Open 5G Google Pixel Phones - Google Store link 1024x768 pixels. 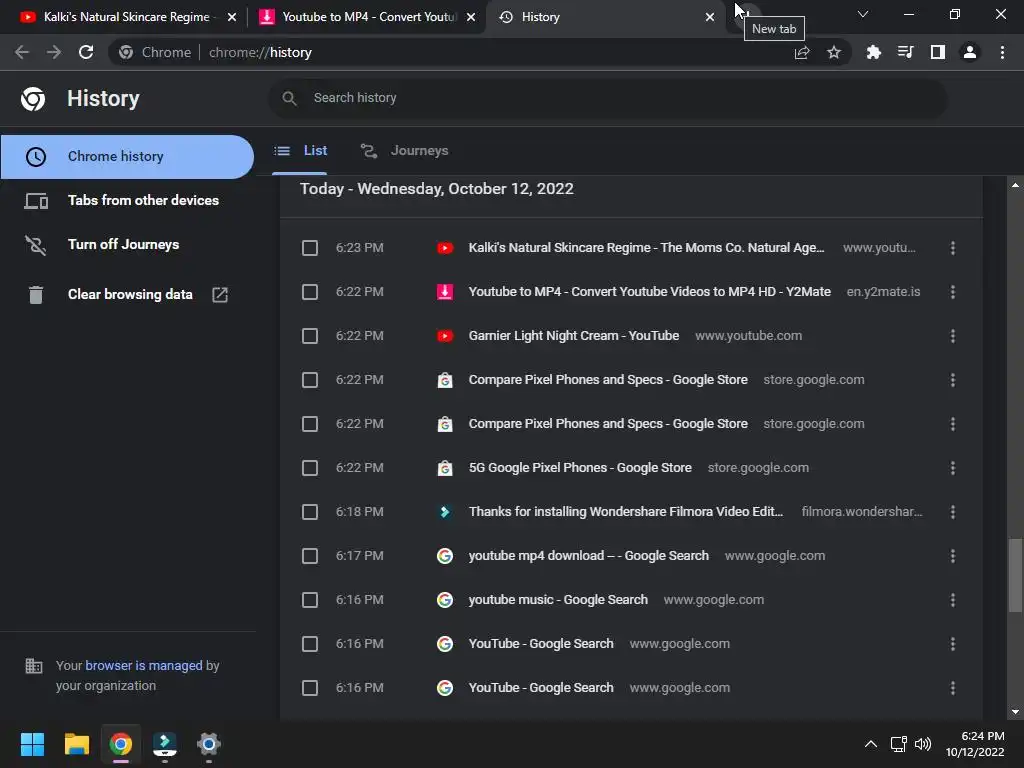click(580, 468)
